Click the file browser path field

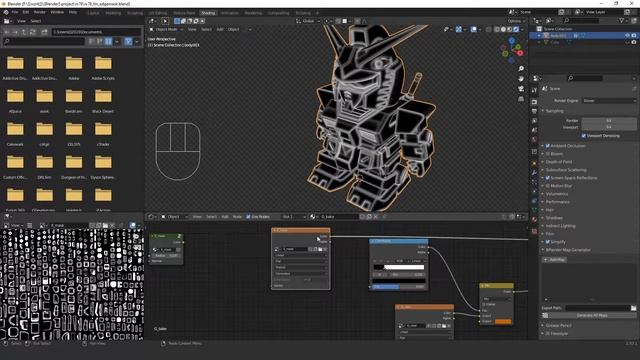click(96, 32)
